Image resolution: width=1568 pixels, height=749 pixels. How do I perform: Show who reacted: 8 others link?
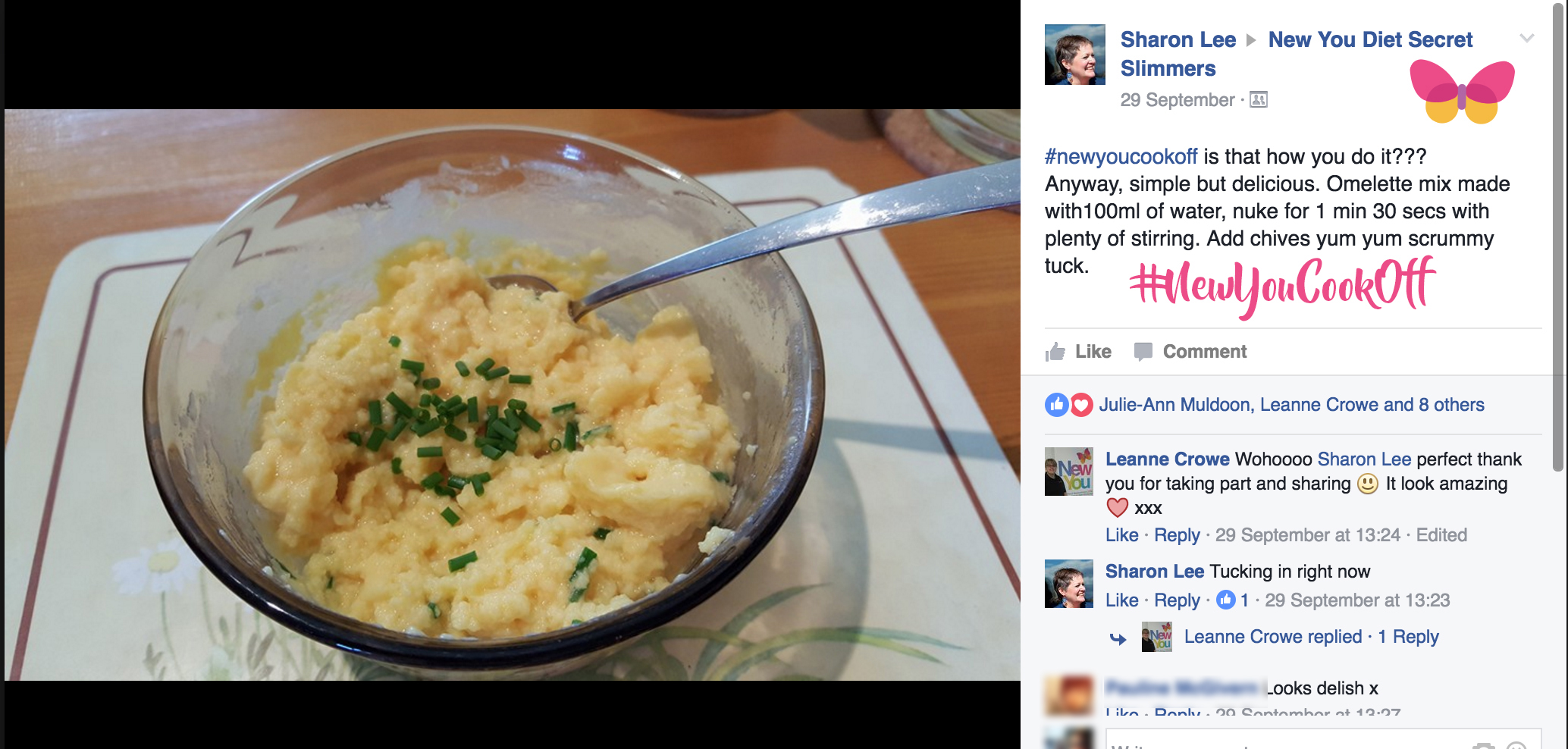(x=1451, y=405)
